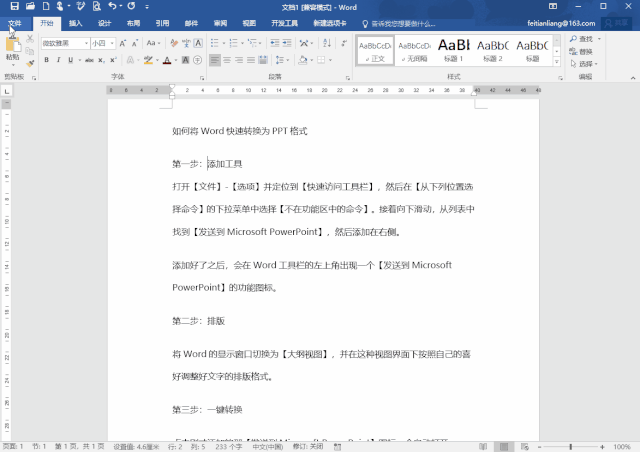Switch to Web Layout view in status bar
640x452 pixels.
525,447
